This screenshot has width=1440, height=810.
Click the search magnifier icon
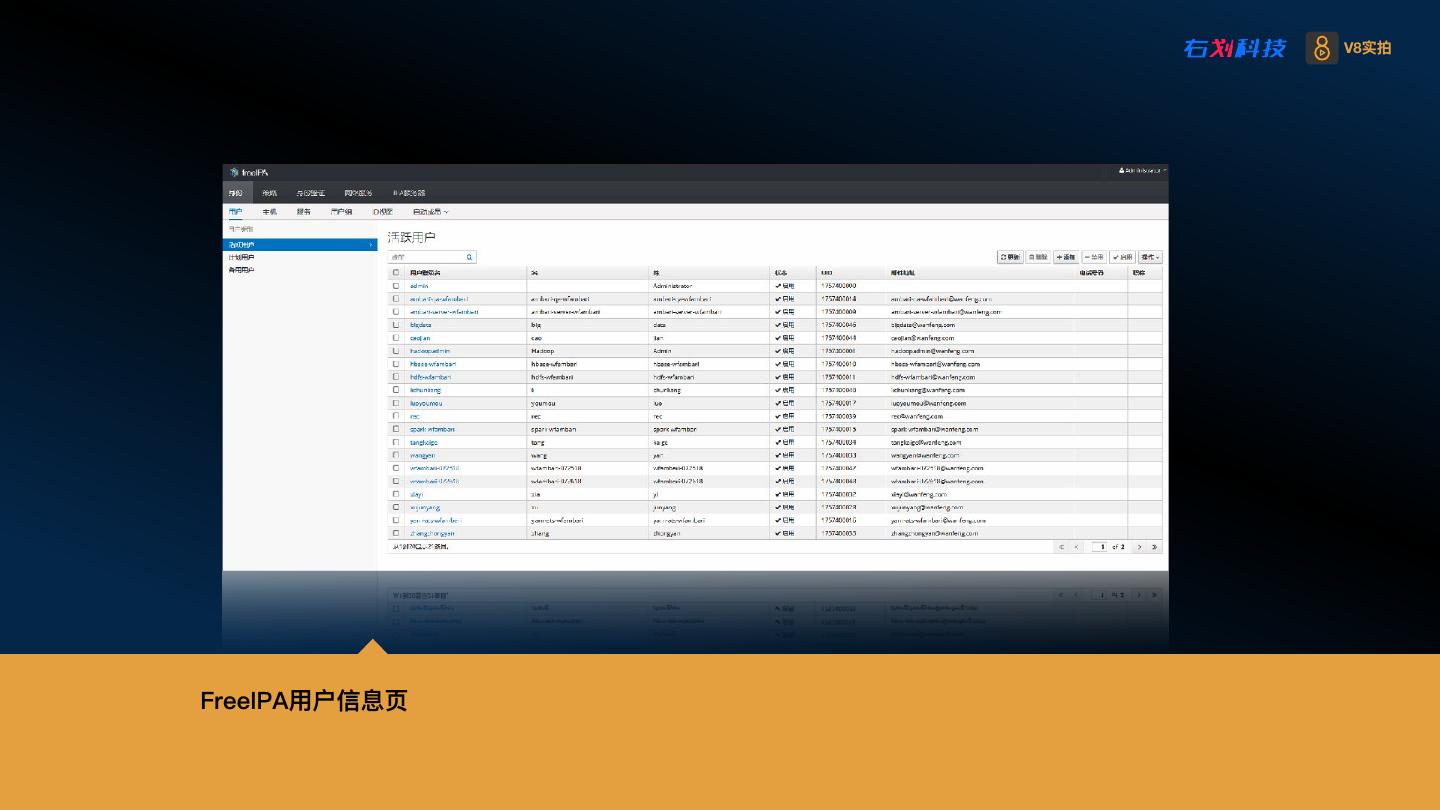pyautogui.click(x=469, y=257)
